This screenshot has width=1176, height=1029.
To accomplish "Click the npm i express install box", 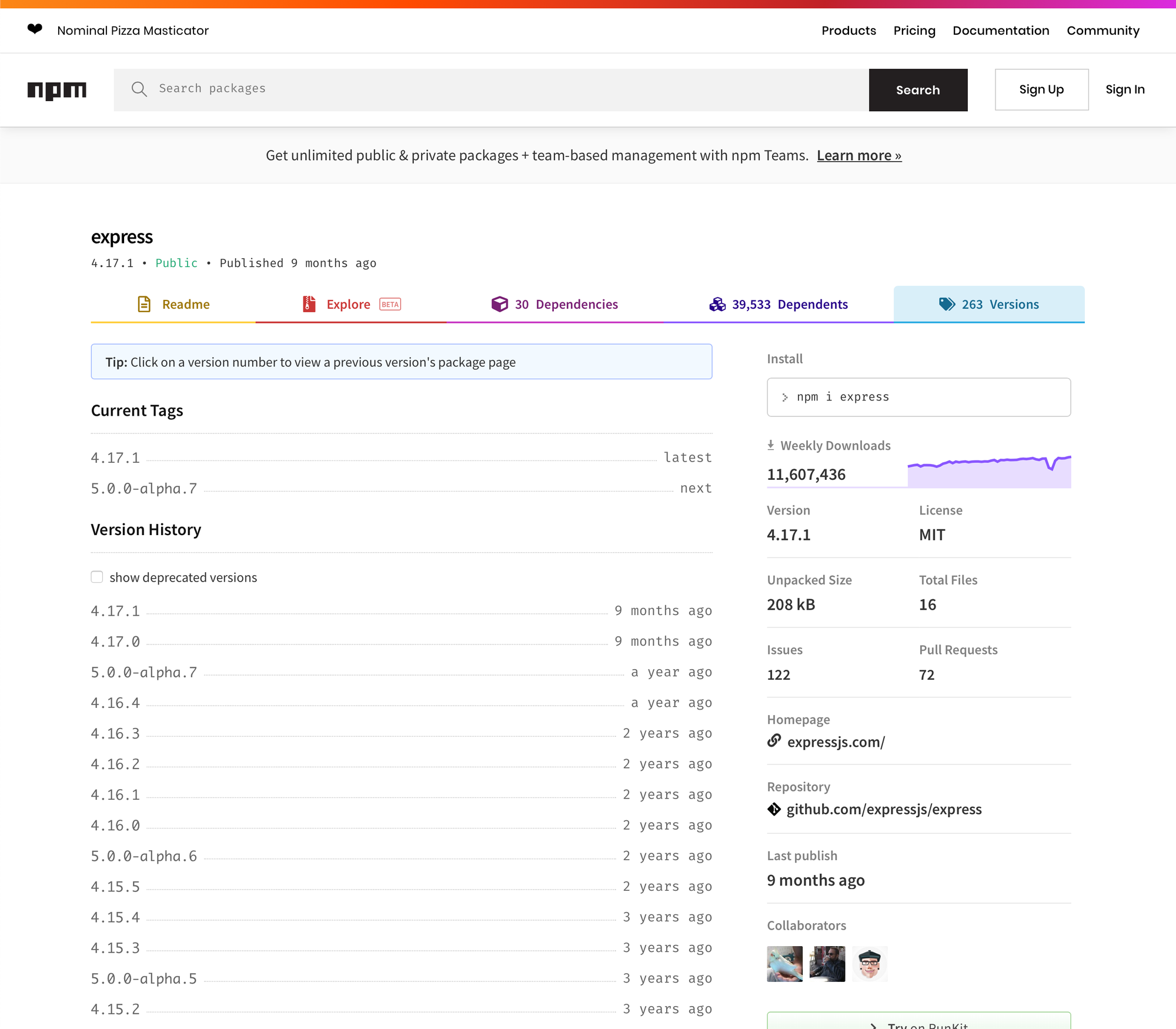I will [x=918, y=397].
